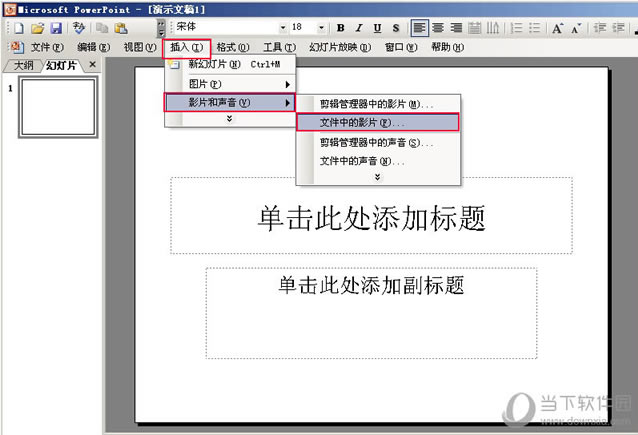
Task: Paste clipboard contents with paste icon
Action: coord(121,28)
